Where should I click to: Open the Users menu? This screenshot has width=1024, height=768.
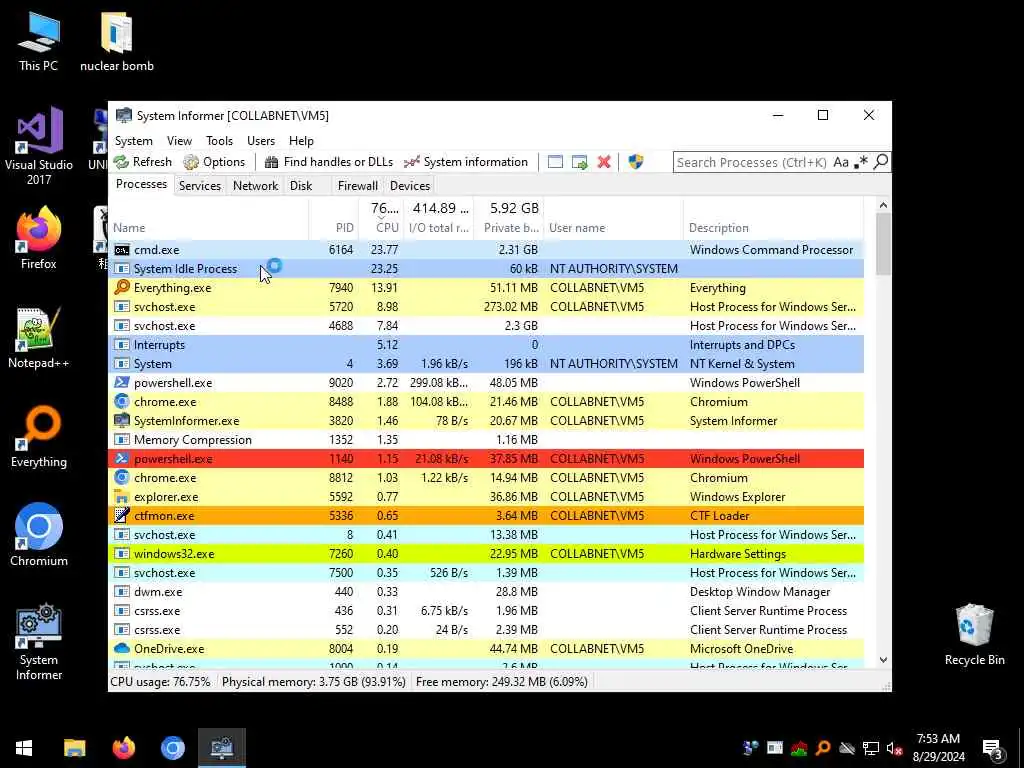(261, 141)
